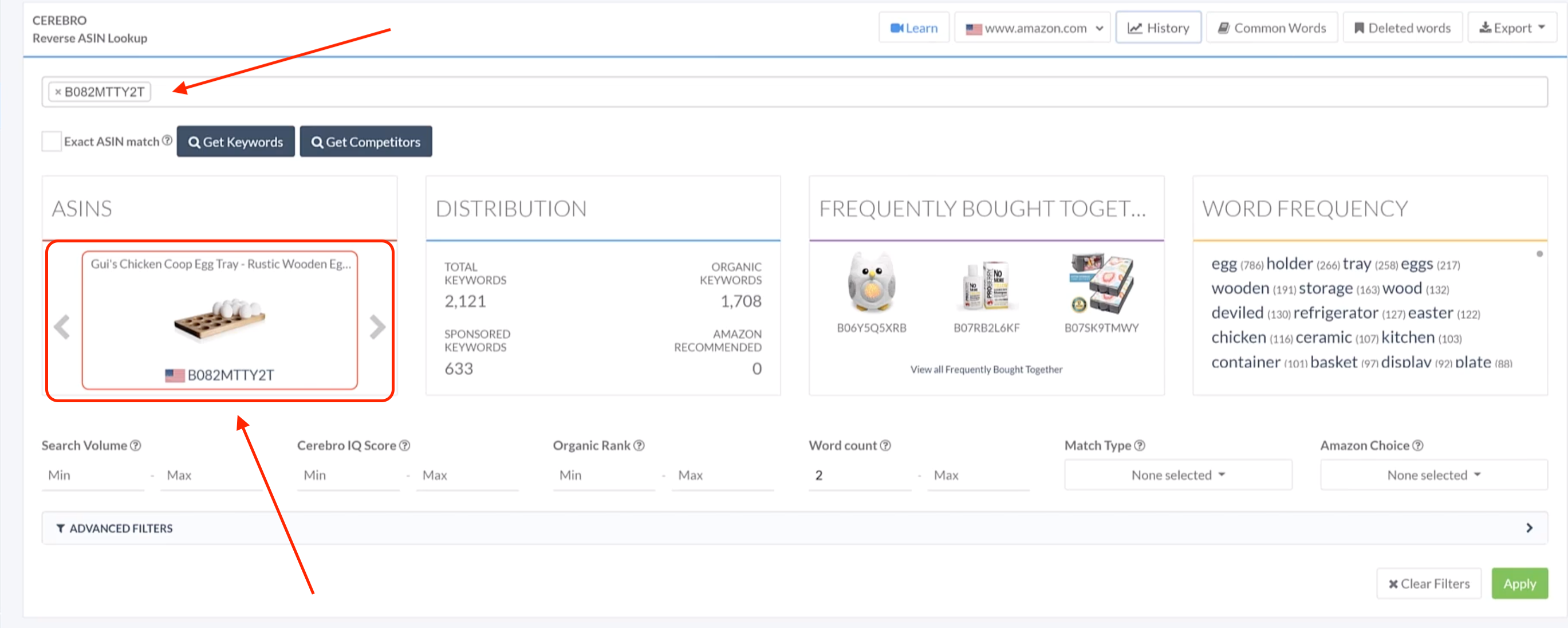
Task: Click the word 'container' in Word Frequency
Action: [x=1246, y=363]
